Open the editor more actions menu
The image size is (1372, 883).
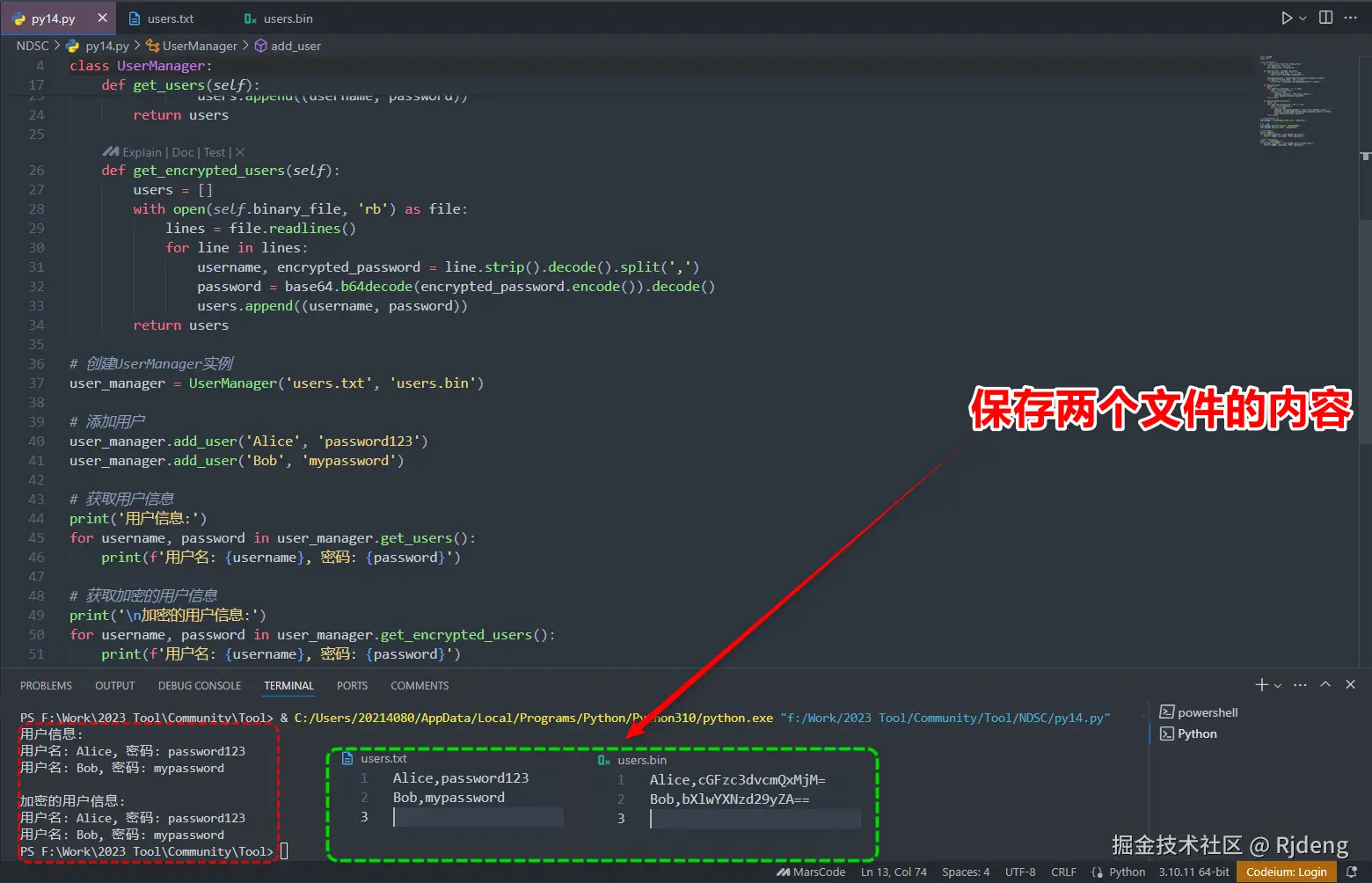(x=1351, y=18)
